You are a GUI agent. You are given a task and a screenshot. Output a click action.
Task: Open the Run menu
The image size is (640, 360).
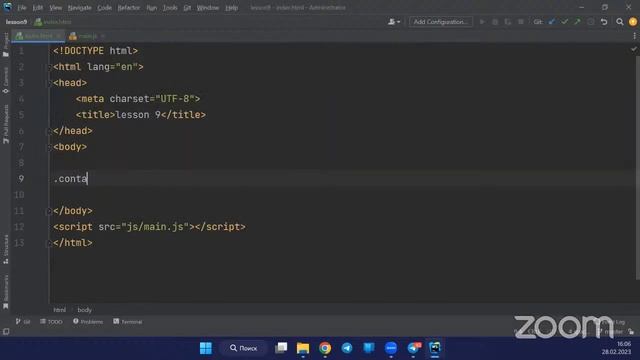pos(151,8)
